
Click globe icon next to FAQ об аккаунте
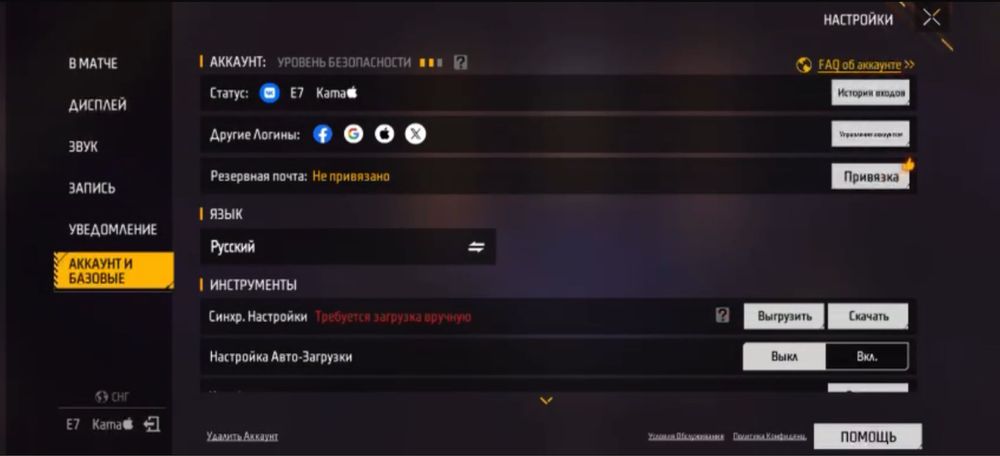804,65
